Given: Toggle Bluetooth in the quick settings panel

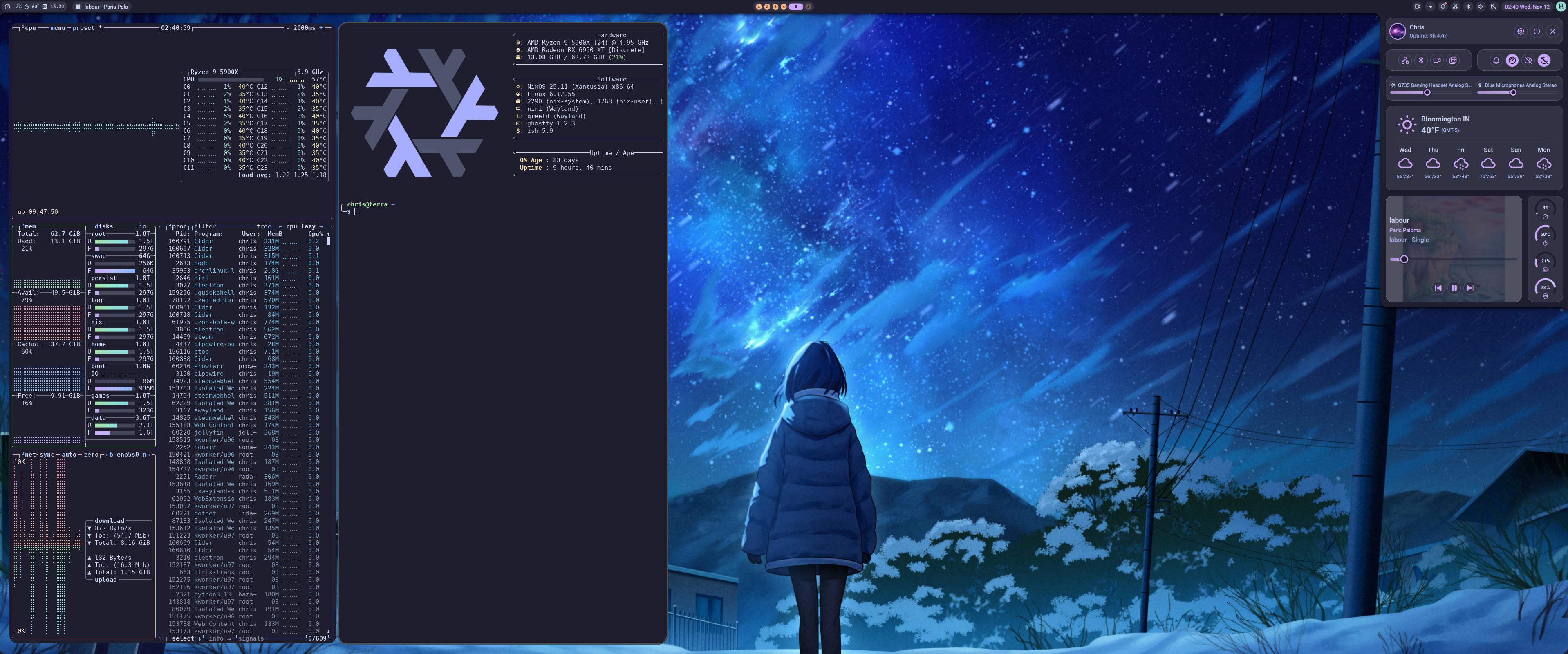Looking at the screenshot, I should (1421, 61).
